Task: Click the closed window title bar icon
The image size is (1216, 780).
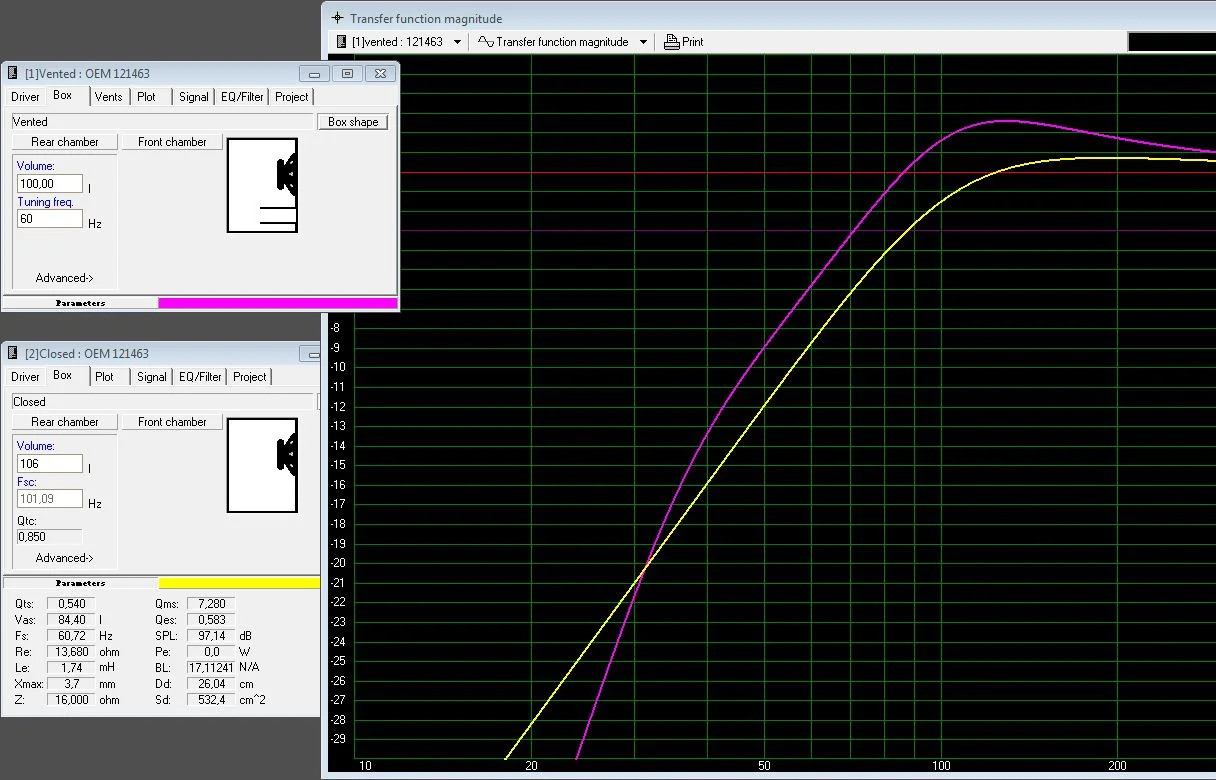Action: click(13, 354)
